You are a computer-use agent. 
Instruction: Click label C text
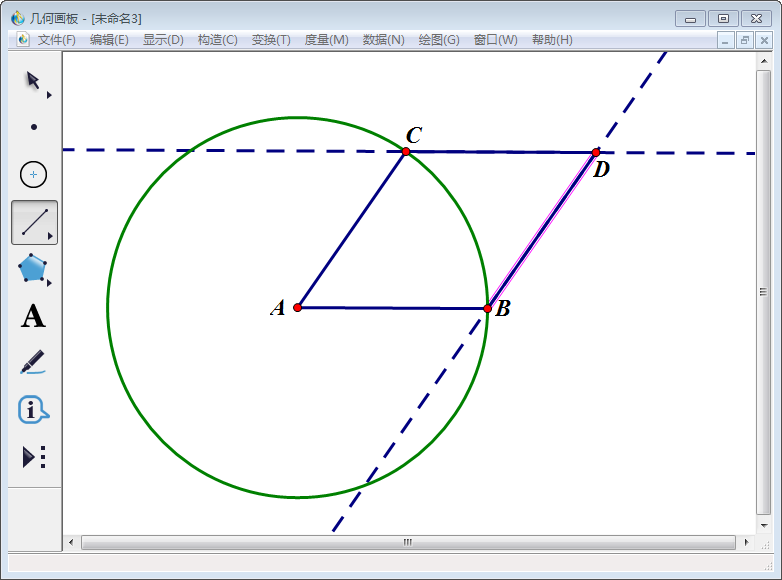click(414, 135)
